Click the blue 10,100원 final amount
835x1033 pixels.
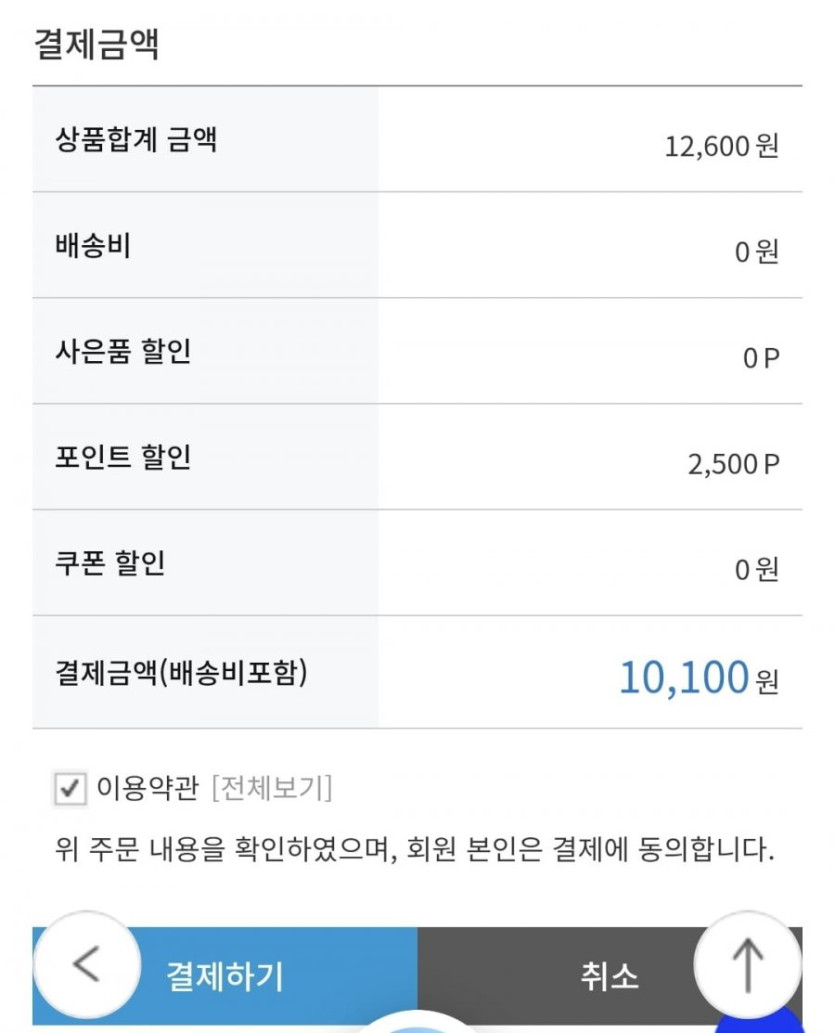pos(698,678)
